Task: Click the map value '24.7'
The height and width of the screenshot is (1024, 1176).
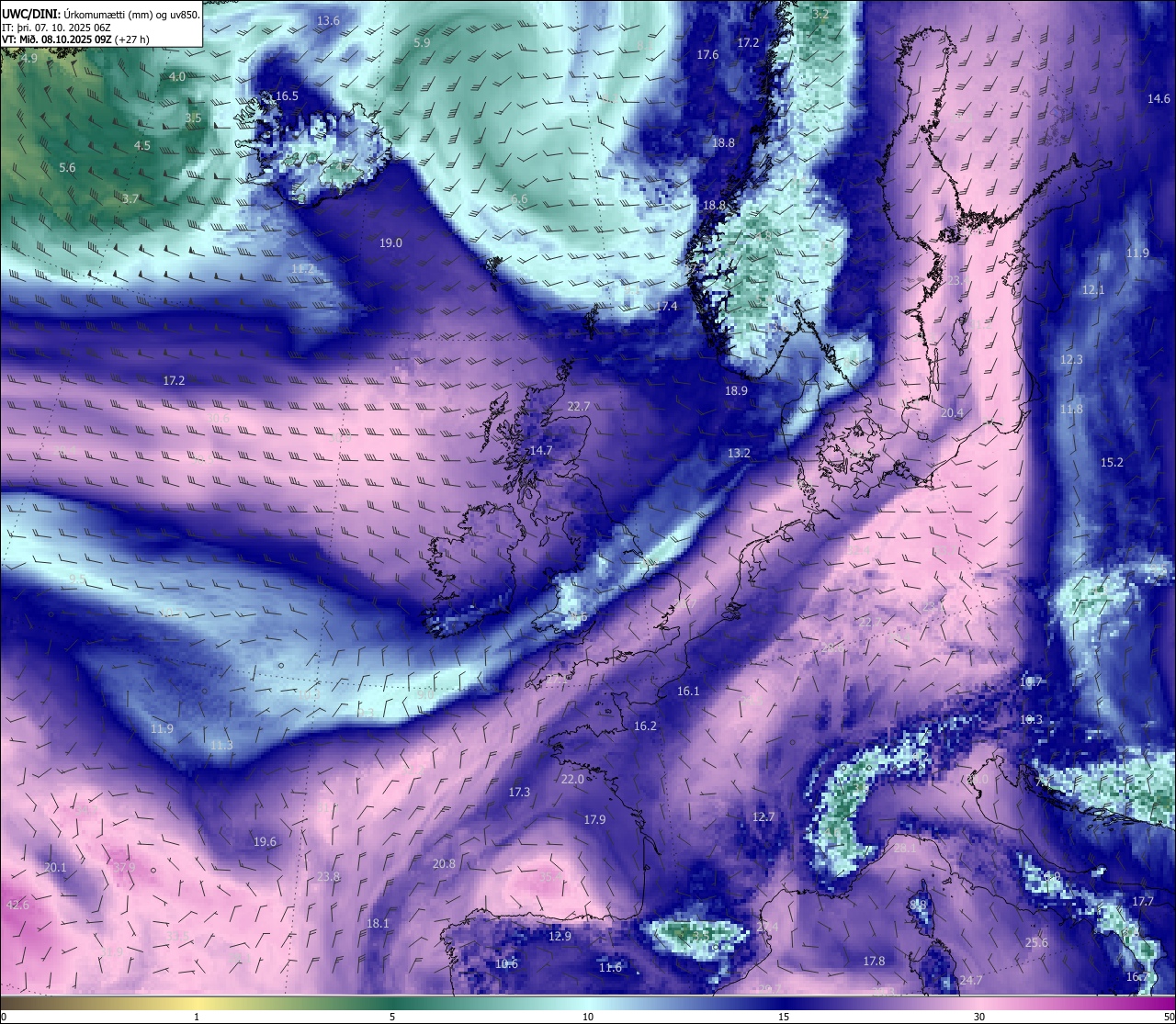Action: click(x=971, y=981)
